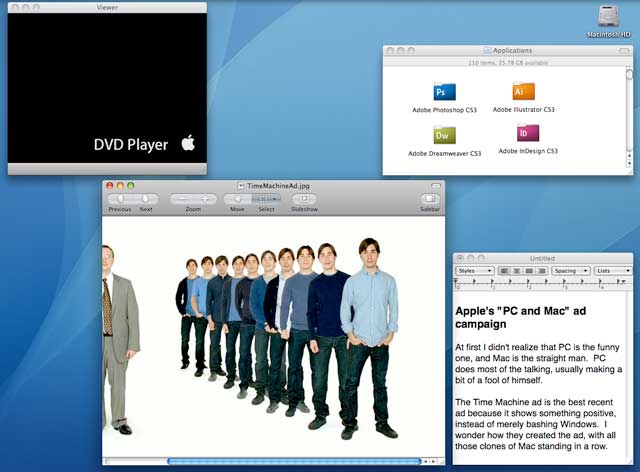The height and width of the screenshot is (472, 640).
Task: Click the paragraph starting "The Time Machine ad"
Action: pyautogui.click(x=536, y=424)
